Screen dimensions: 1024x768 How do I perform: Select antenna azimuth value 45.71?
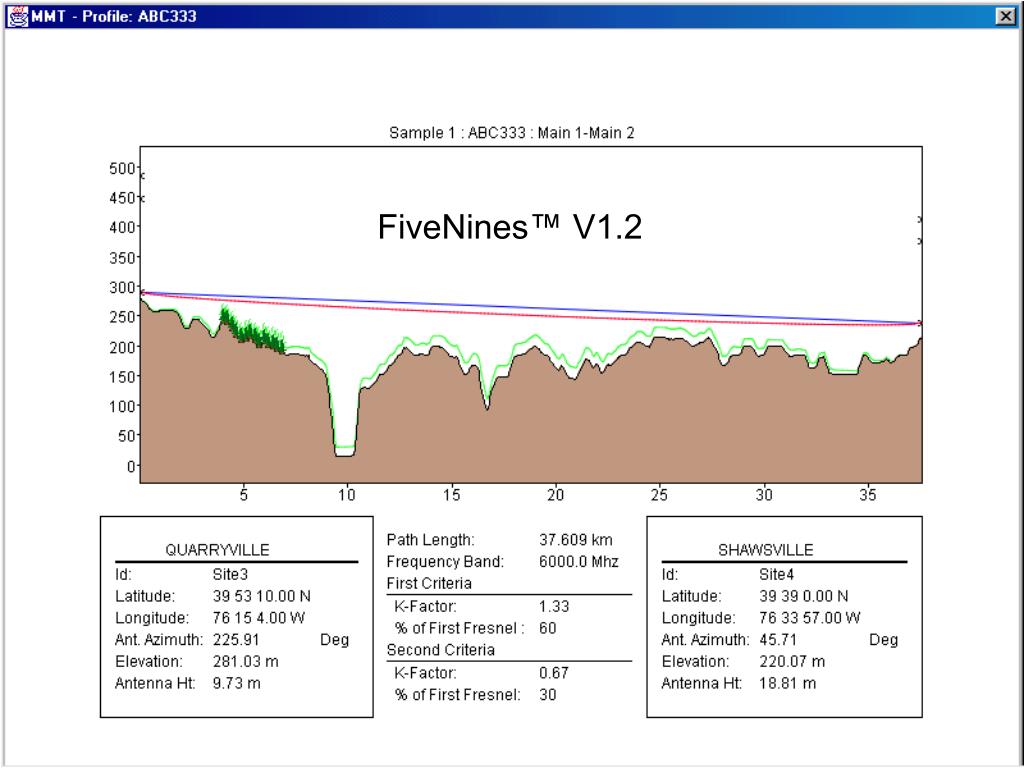click(778, 639)
